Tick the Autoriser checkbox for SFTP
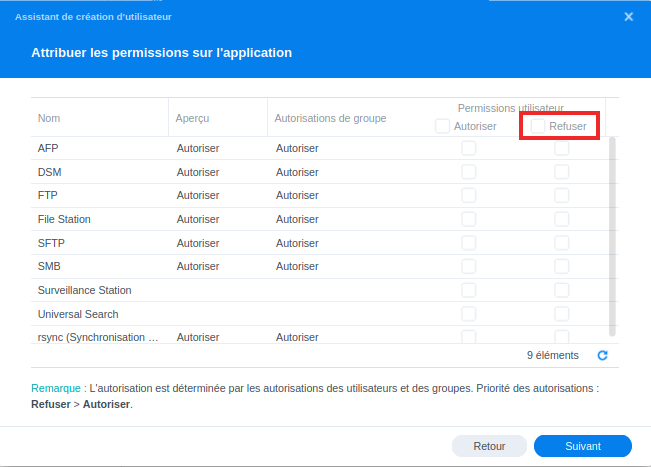This screenshot has width=651, height=467. tap(468, 243)
